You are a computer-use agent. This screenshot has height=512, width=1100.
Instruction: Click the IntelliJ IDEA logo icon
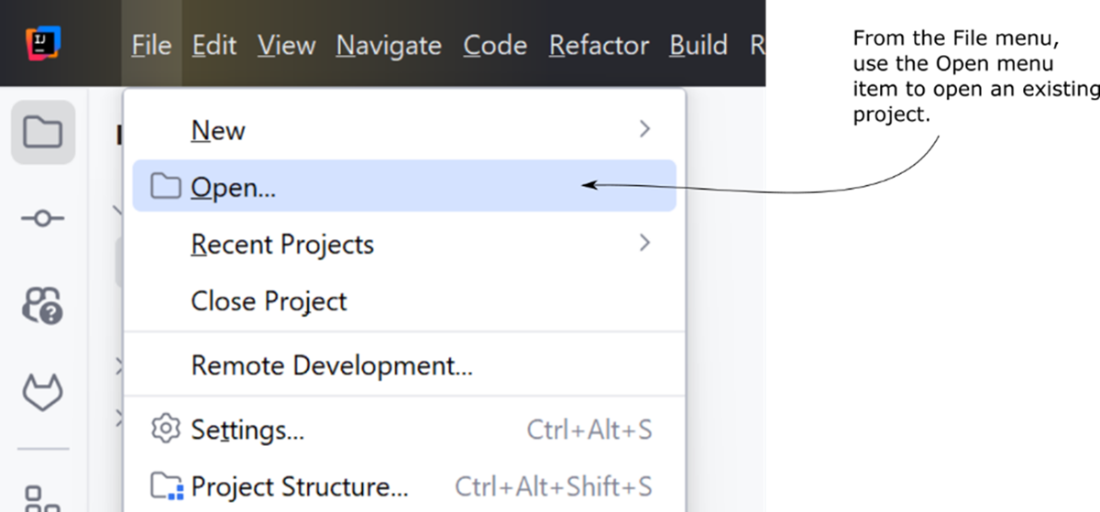43,43
